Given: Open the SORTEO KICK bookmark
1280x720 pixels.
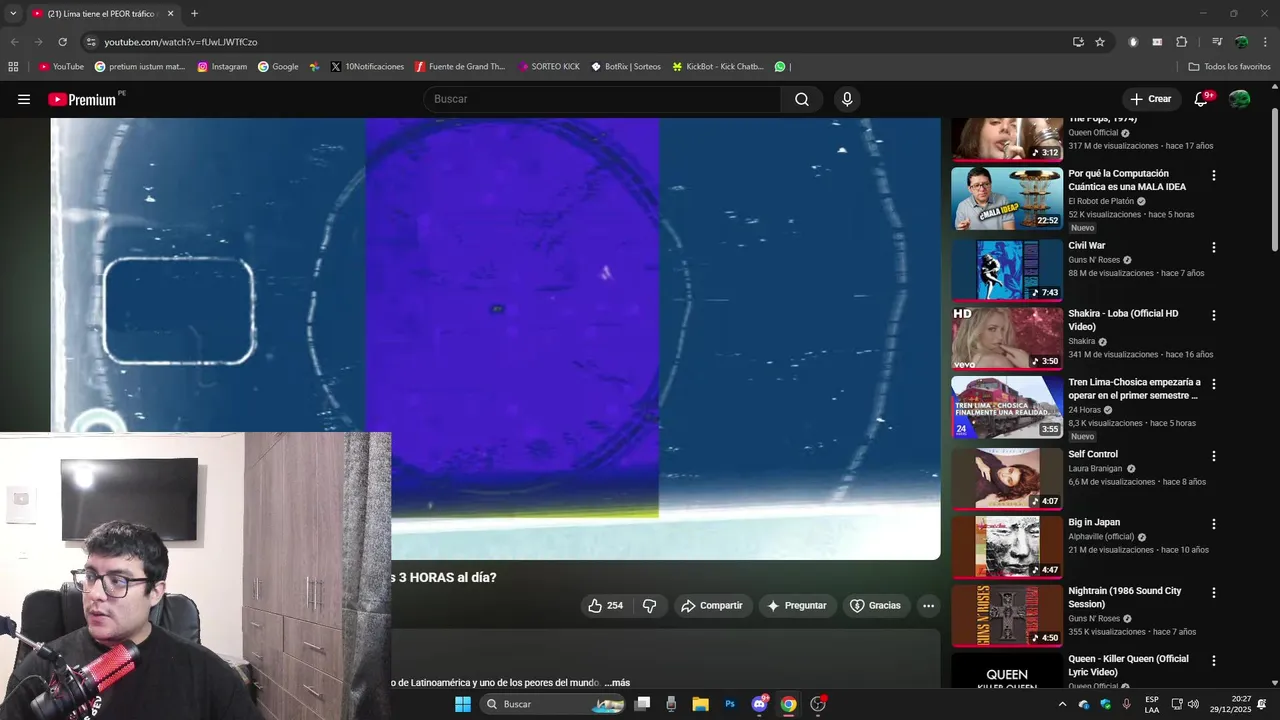Looking at the screenshot, I should [549, 67].
